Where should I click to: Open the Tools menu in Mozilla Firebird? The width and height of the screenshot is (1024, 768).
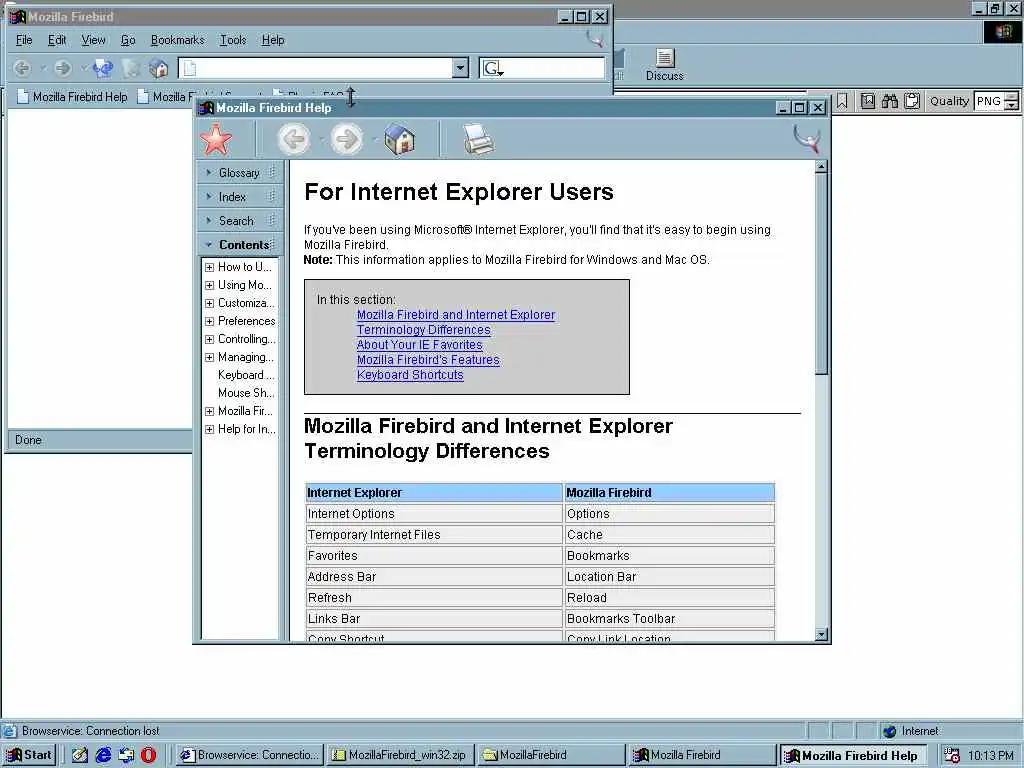tap(233, 40)
